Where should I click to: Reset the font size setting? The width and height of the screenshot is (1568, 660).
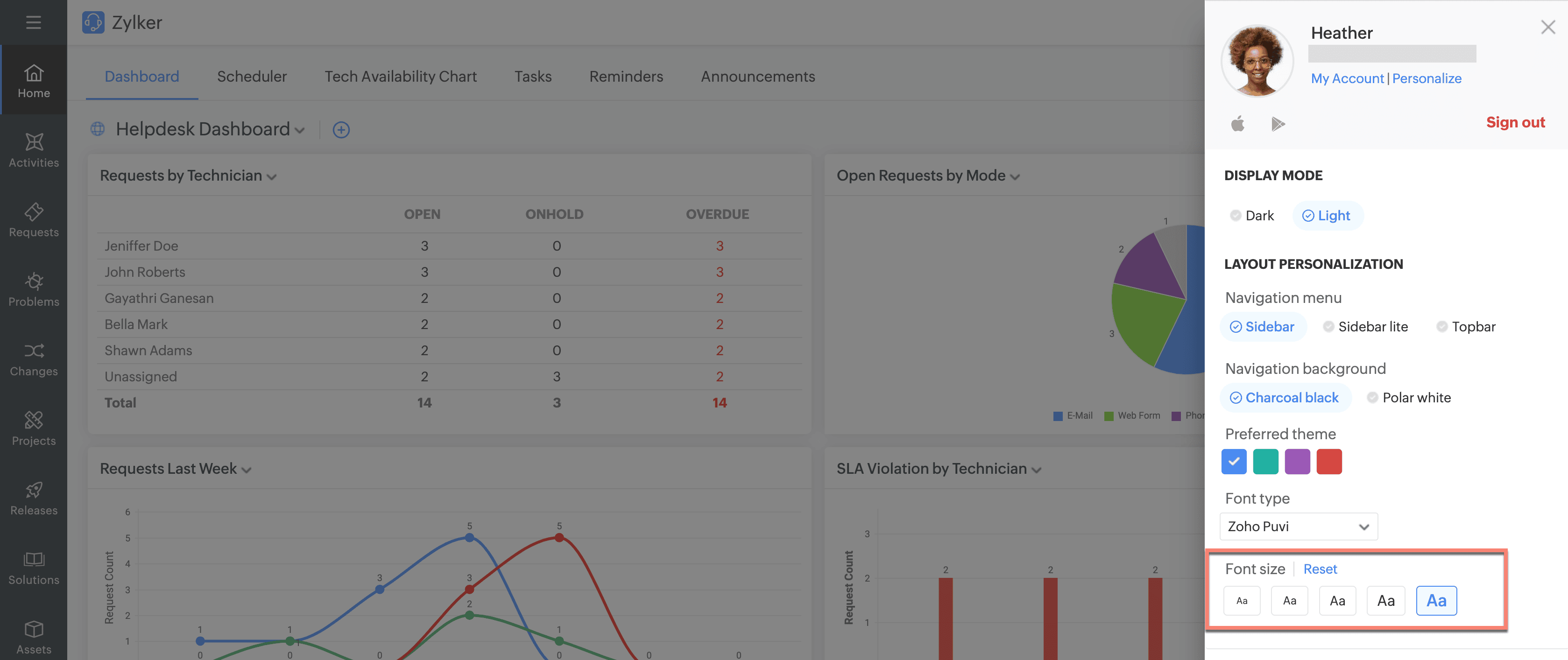1320,569
